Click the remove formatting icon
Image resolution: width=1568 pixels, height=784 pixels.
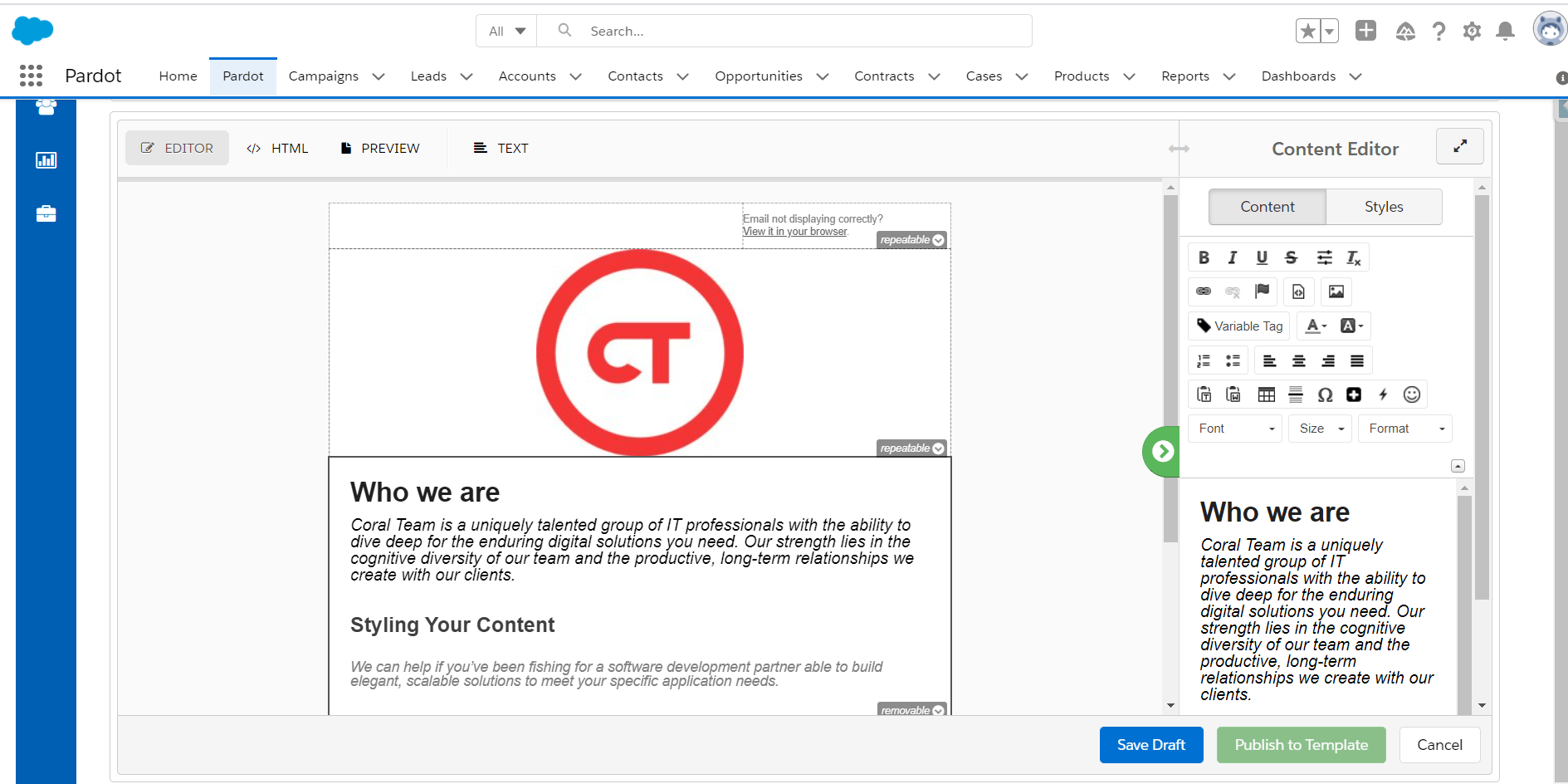pos(1354,258)
